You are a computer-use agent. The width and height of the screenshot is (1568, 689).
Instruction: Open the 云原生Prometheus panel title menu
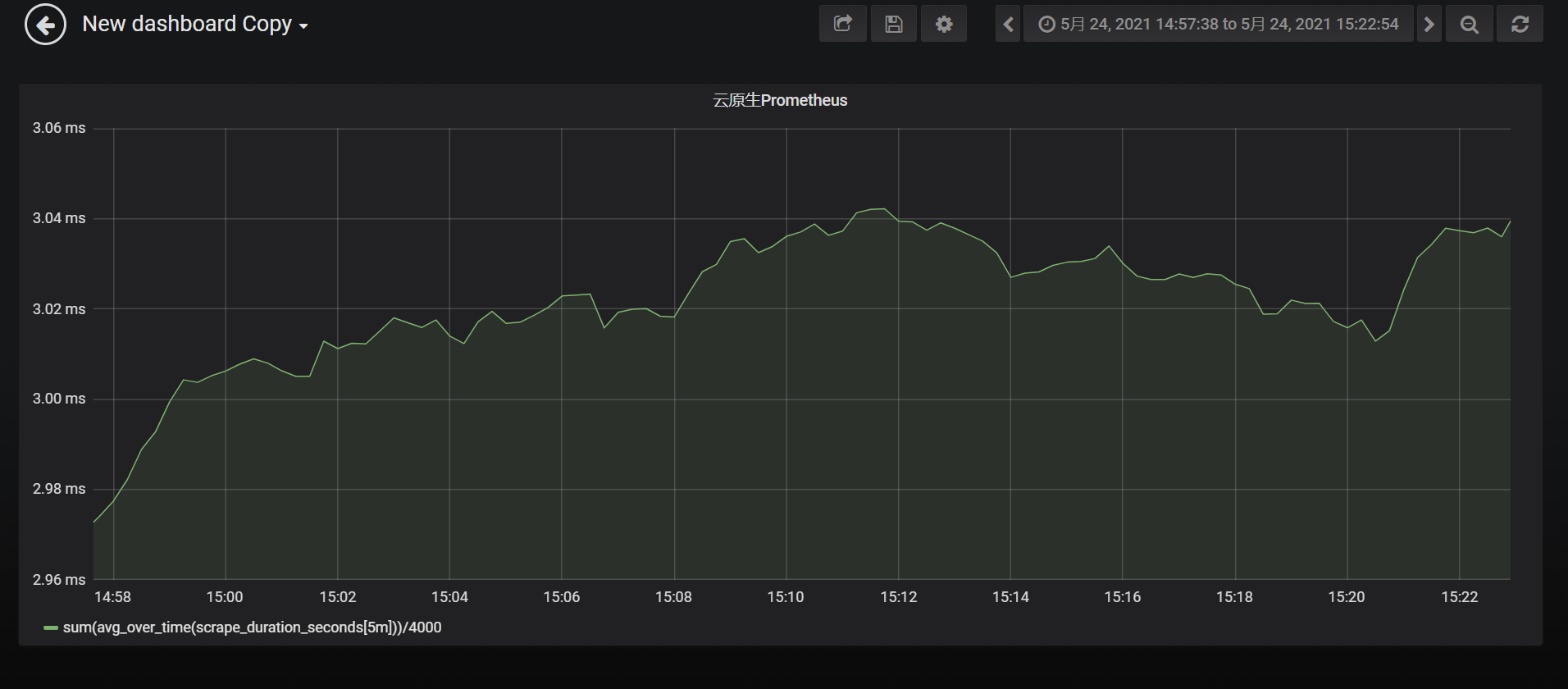pos(780,100)
